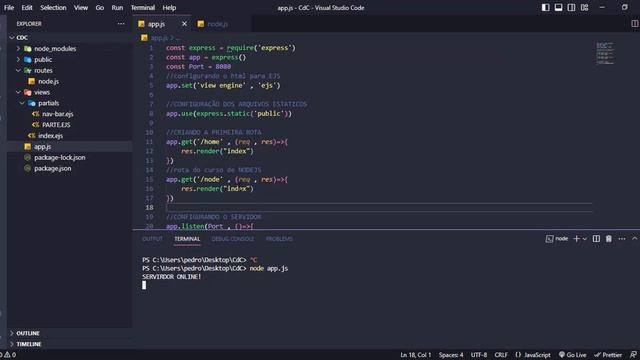640x360 pixels.
Task: Select app.js in the explorer tree
Action: click(69, 147)
